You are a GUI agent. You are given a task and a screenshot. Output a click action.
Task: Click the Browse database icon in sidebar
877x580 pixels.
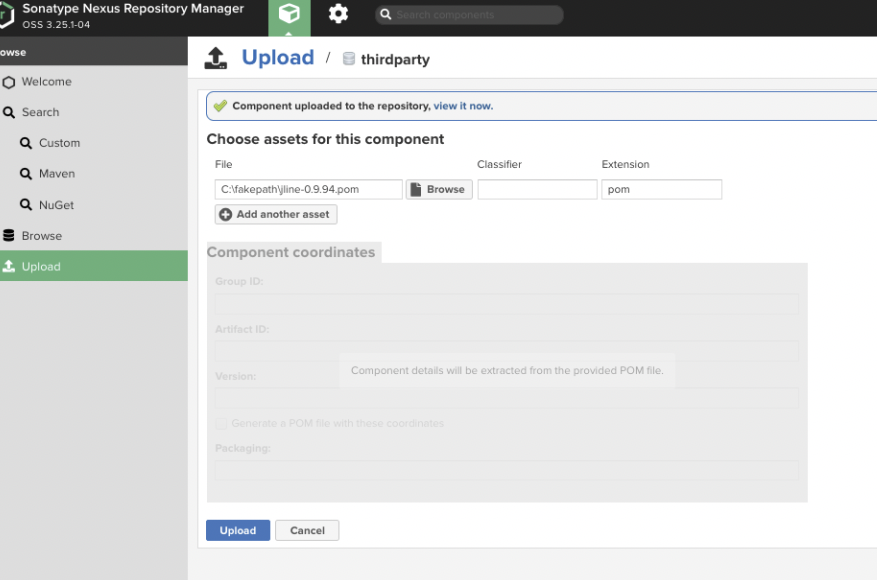coord(8,235)
